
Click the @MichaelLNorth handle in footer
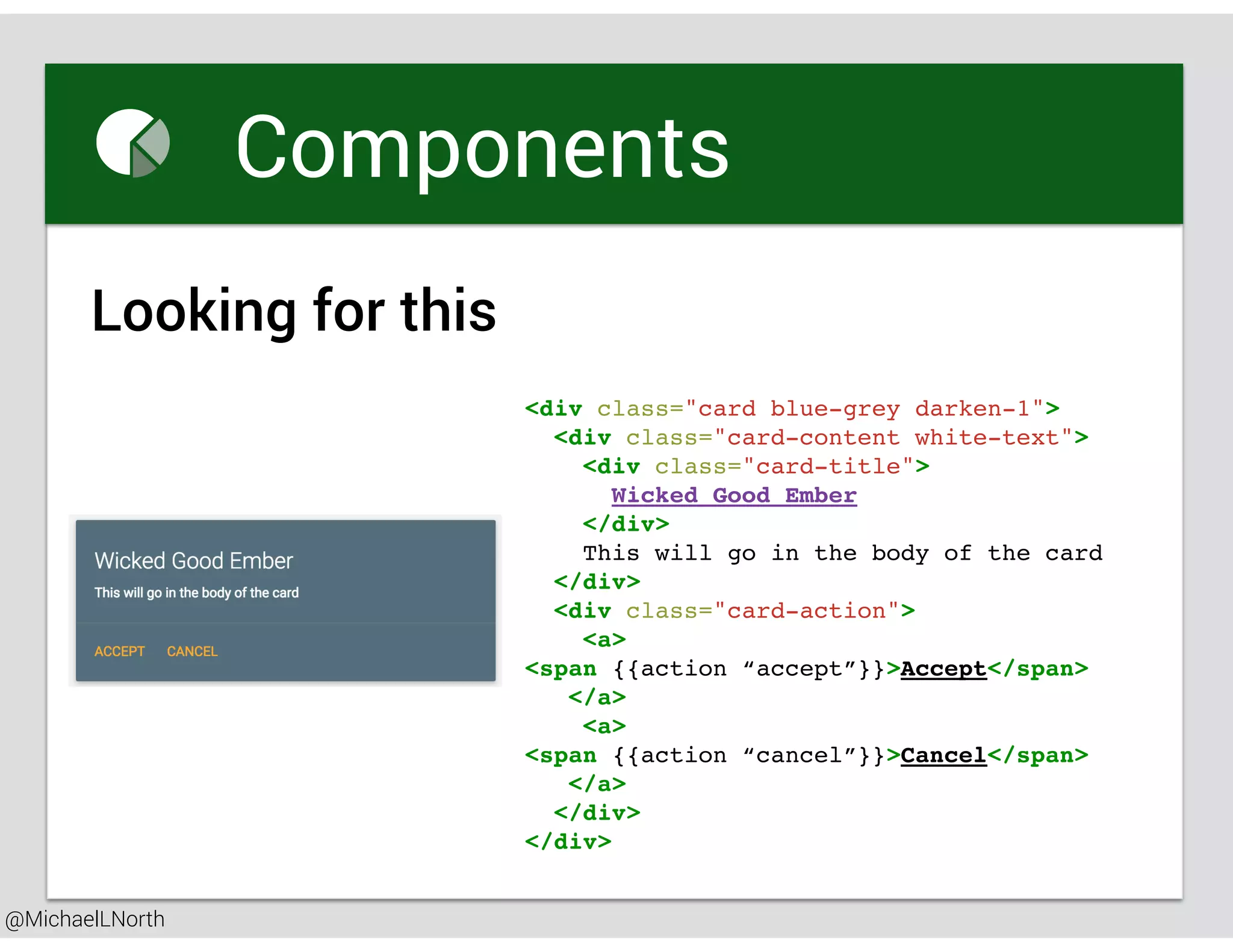click(85, 919)
